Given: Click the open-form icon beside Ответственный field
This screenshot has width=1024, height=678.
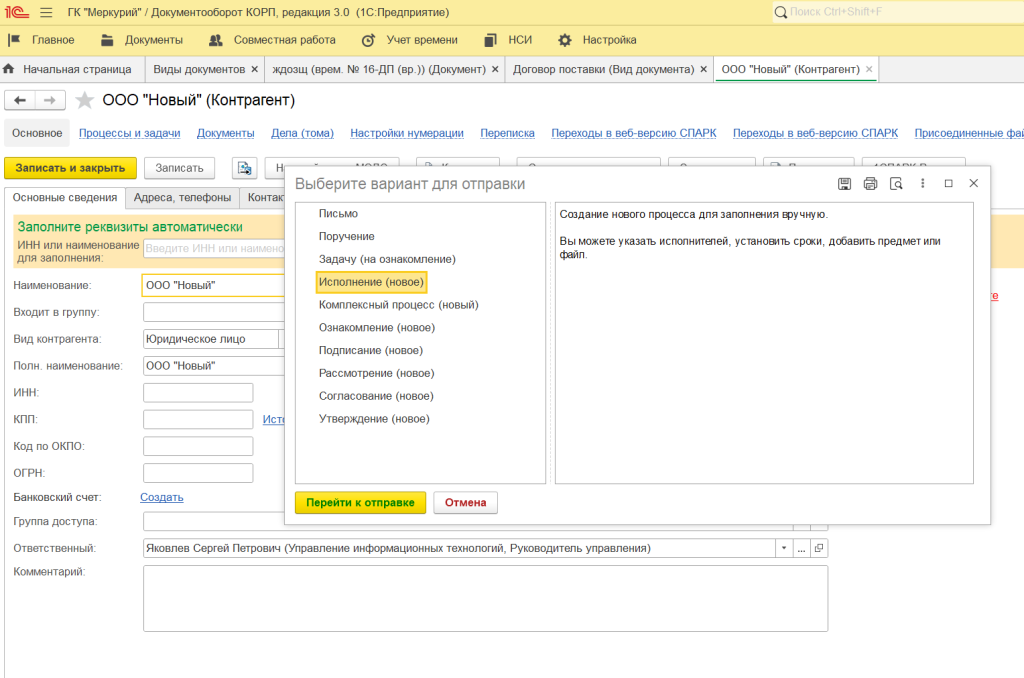Looking at the screenshot, I should click(819, 548).
